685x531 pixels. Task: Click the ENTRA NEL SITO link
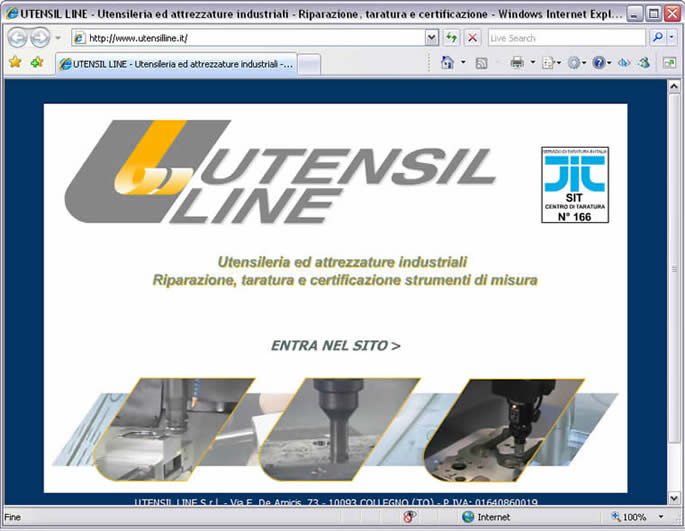pyautogui.click(x=335, y=346)
